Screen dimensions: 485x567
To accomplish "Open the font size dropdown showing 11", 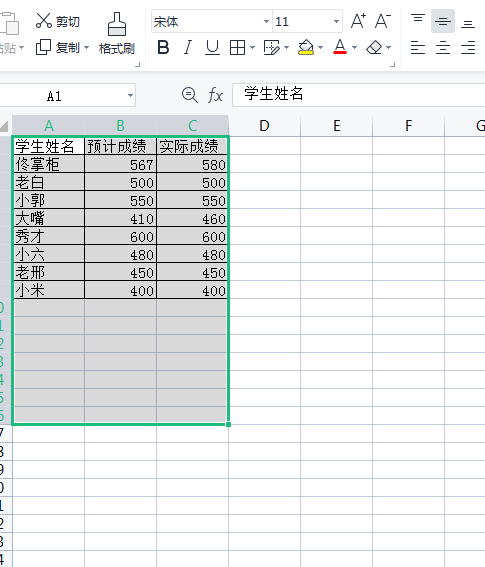I will [336, 22].
